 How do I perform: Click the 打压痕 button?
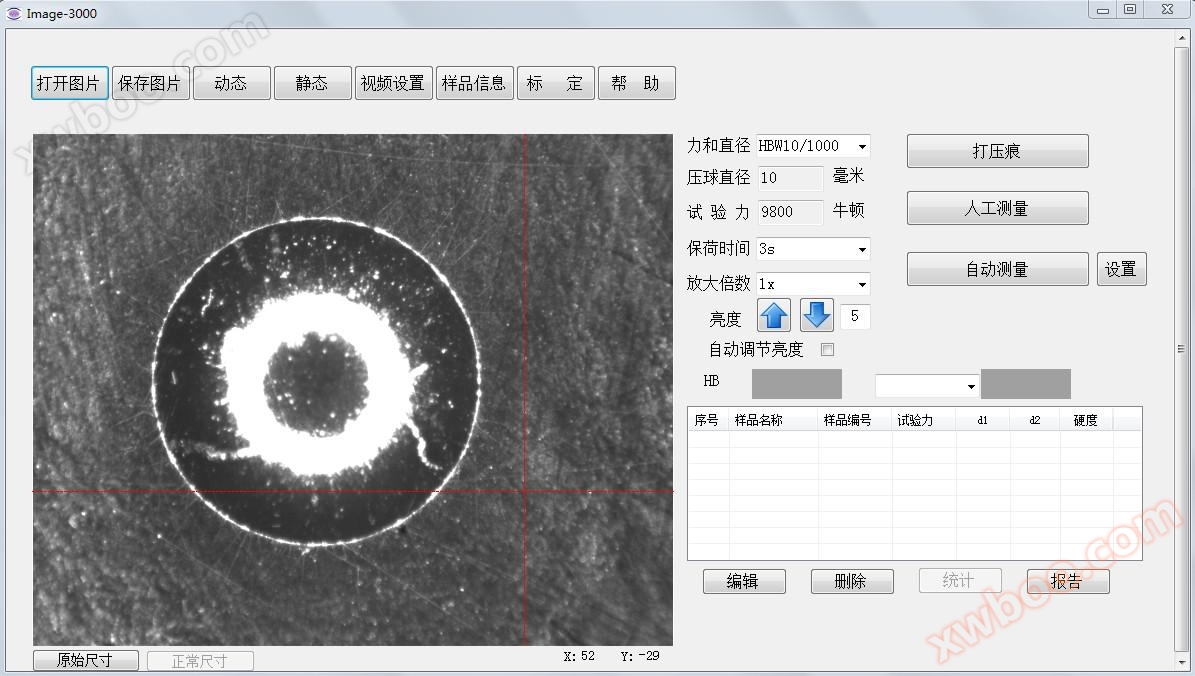pyautogui.click(x=997, y=151)
